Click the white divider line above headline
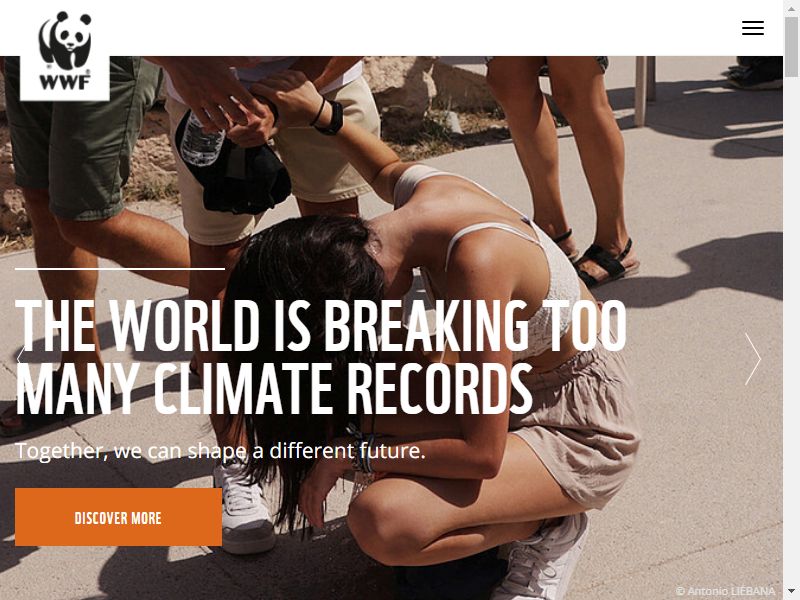Image resolution: width=800 pixels, height=600 pixels. [x=120, y=268]
